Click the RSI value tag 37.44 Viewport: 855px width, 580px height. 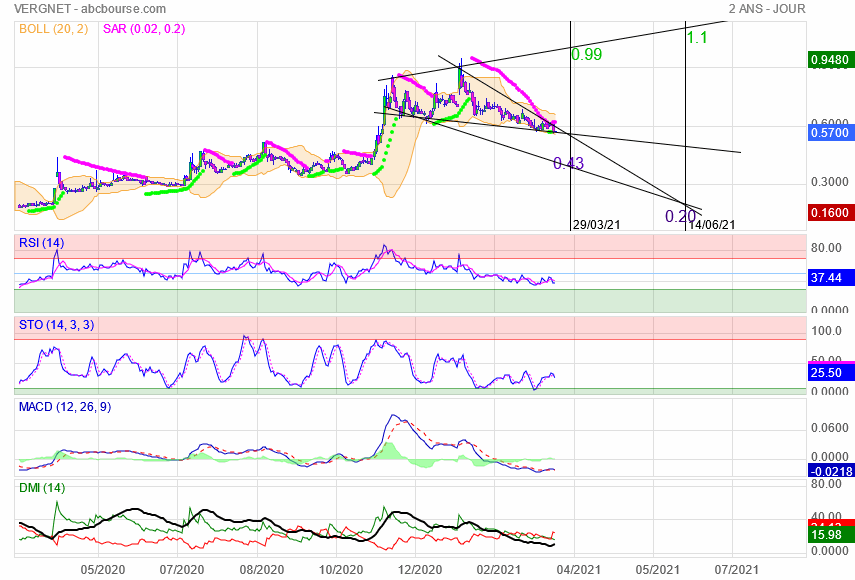826,278
